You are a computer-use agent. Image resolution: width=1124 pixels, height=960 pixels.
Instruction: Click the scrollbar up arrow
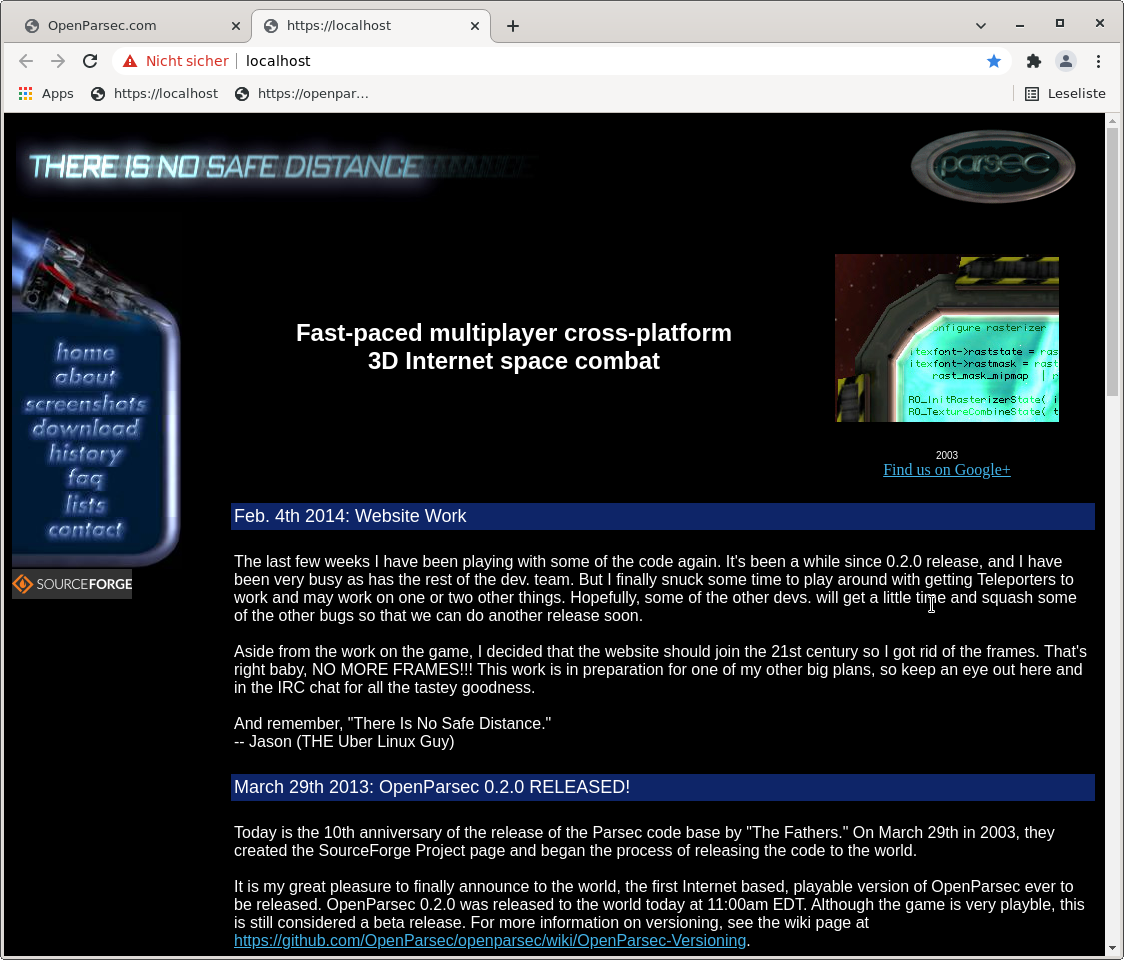(x=1112, y=120)
